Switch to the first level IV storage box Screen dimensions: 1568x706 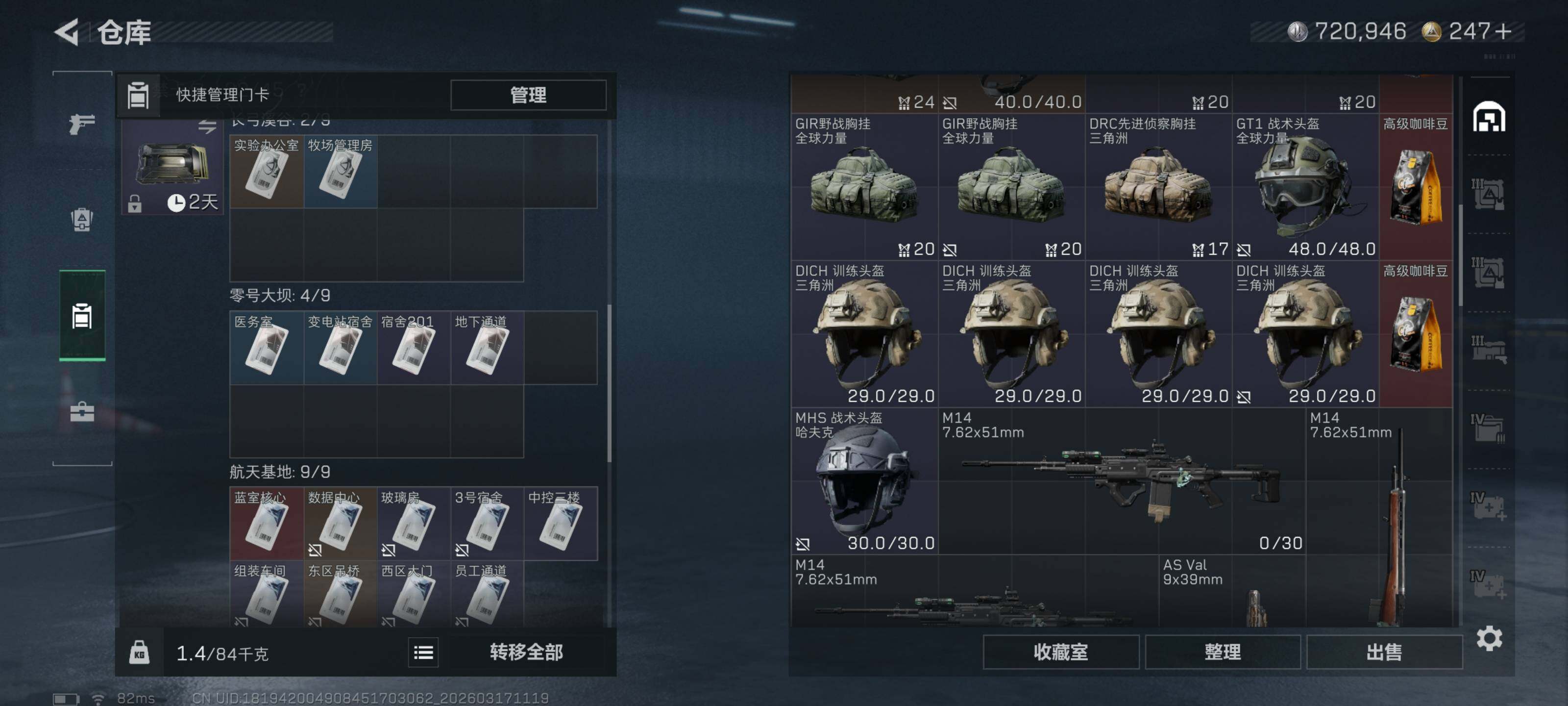(1488, 429)
